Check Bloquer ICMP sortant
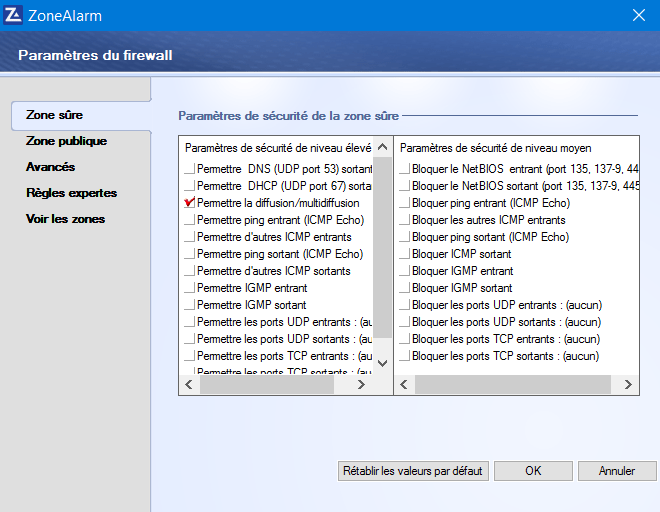The height and width of the screenshot is (512, 660). (405, 254)
